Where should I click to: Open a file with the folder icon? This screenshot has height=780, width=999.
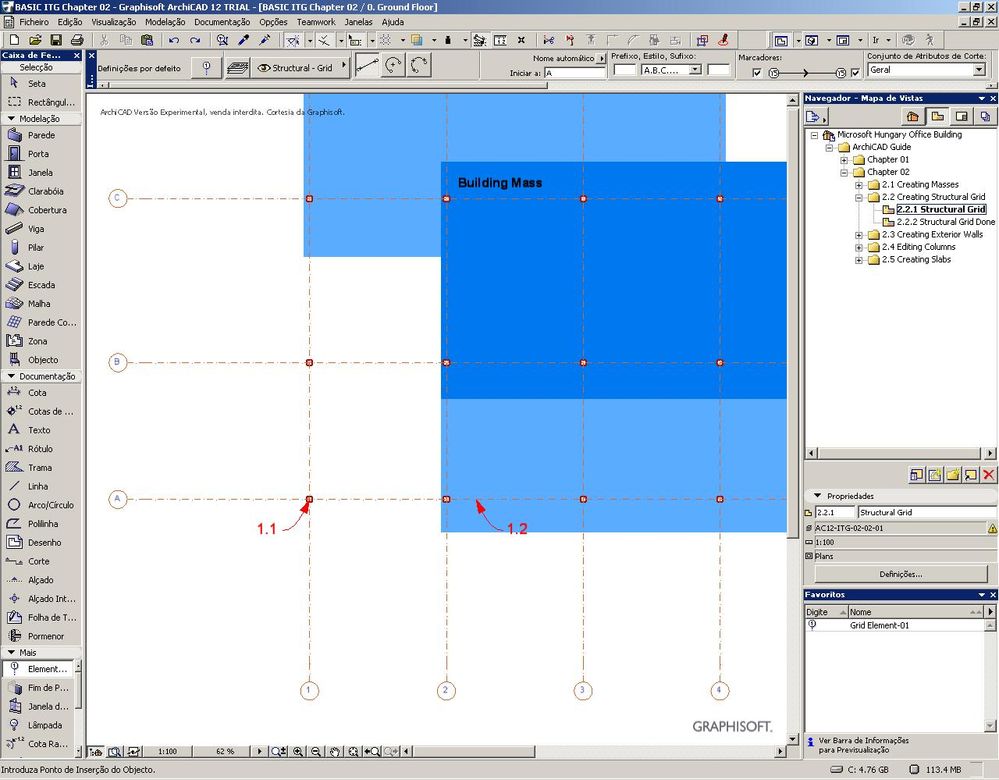tap(35, 40)
